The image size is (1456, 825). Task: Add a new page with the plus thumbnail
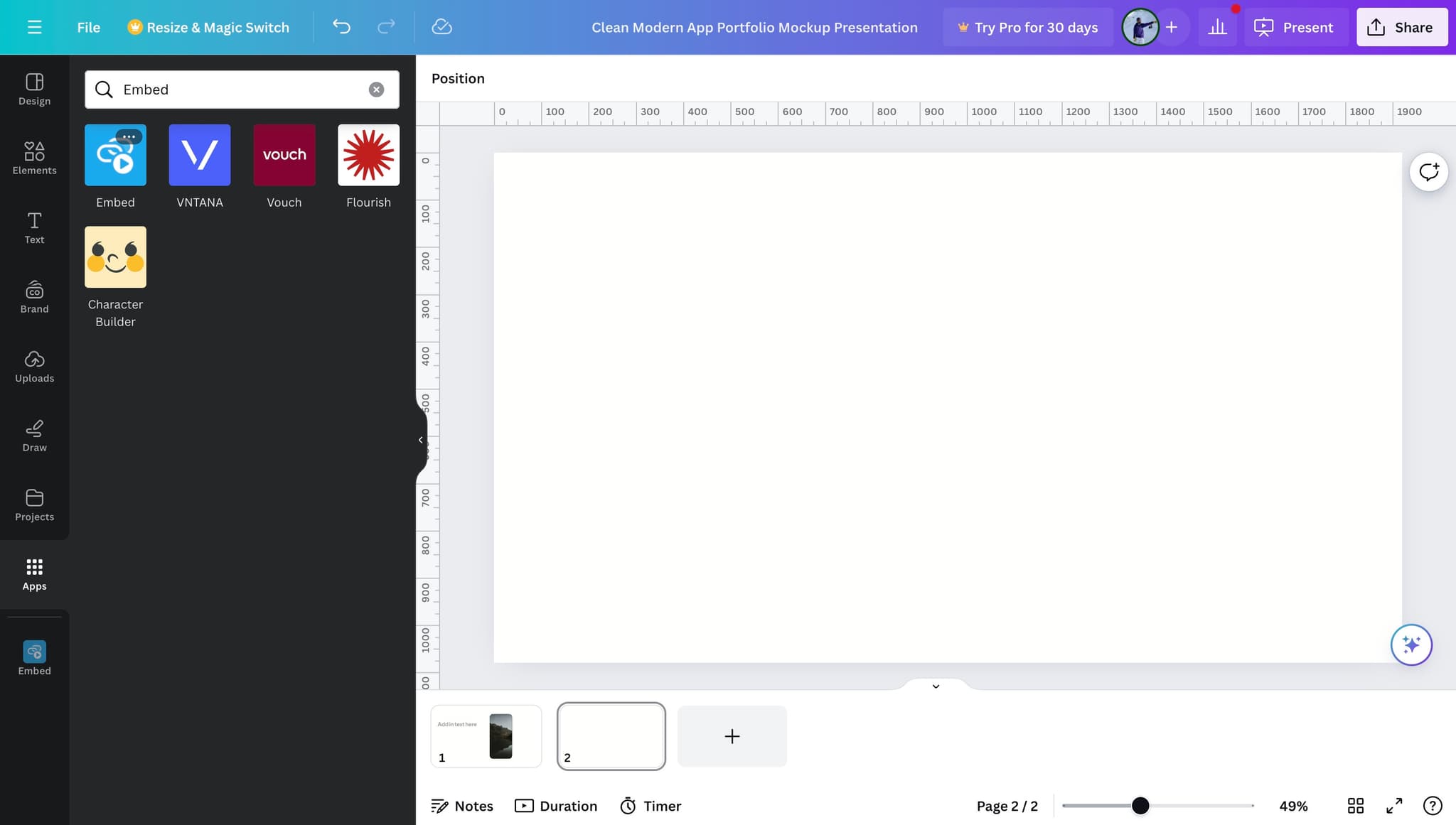pyautogui.click(x=732, y=736)
